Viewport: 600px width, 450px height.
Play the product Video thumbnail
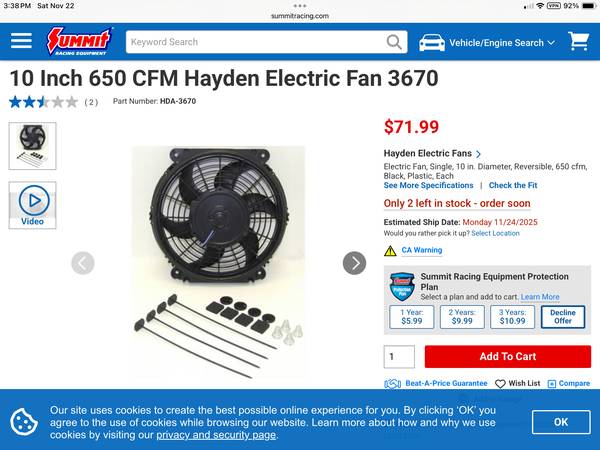point(33,205)
